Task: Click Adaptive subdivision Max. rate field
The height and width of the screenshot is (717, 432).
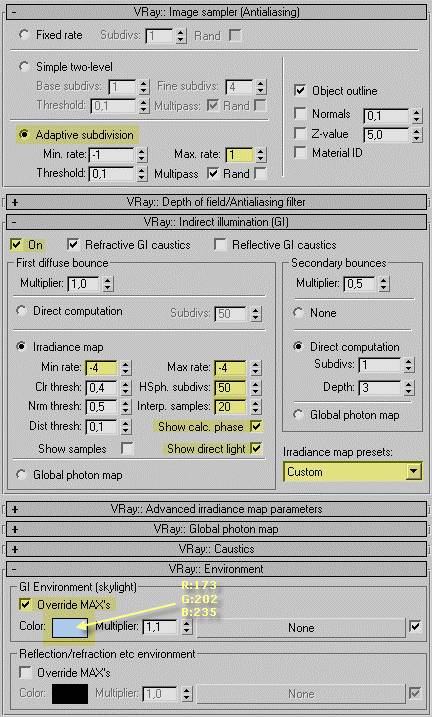Action: (238, 155)
